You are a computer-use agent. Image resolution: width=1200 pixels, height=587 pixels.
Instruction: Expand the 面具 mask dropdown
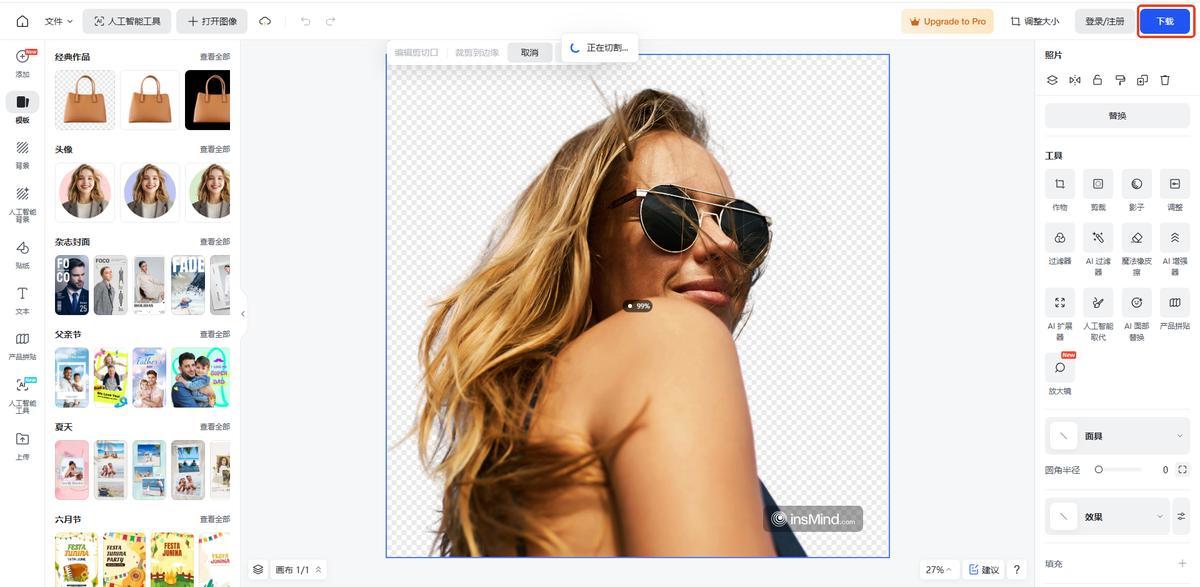pyautogui.click(x=1179, y=436)
